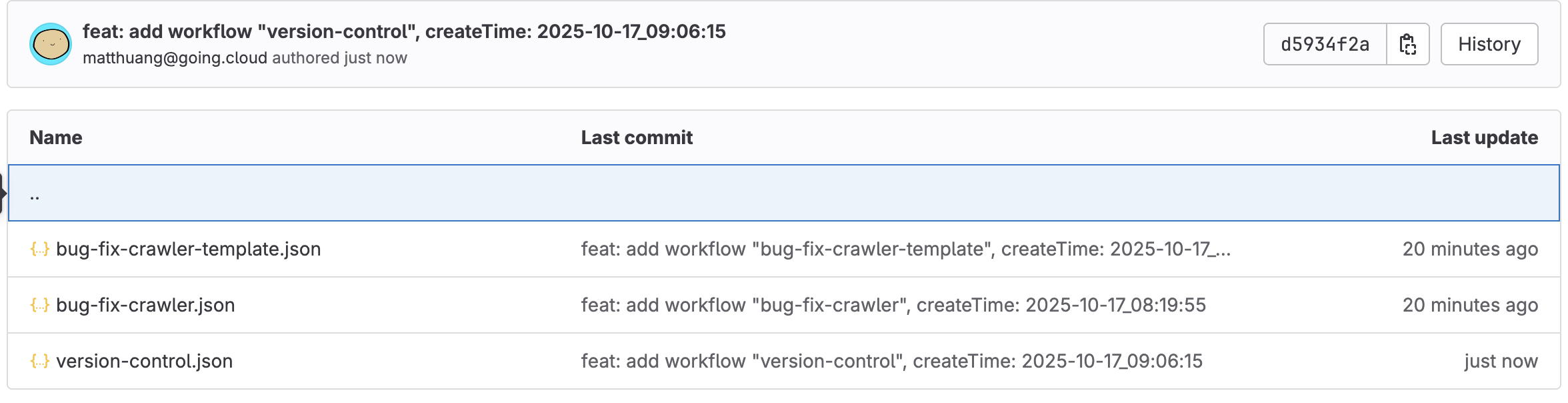Copy the commit SHA to clipboard

tap(1407, 44)
